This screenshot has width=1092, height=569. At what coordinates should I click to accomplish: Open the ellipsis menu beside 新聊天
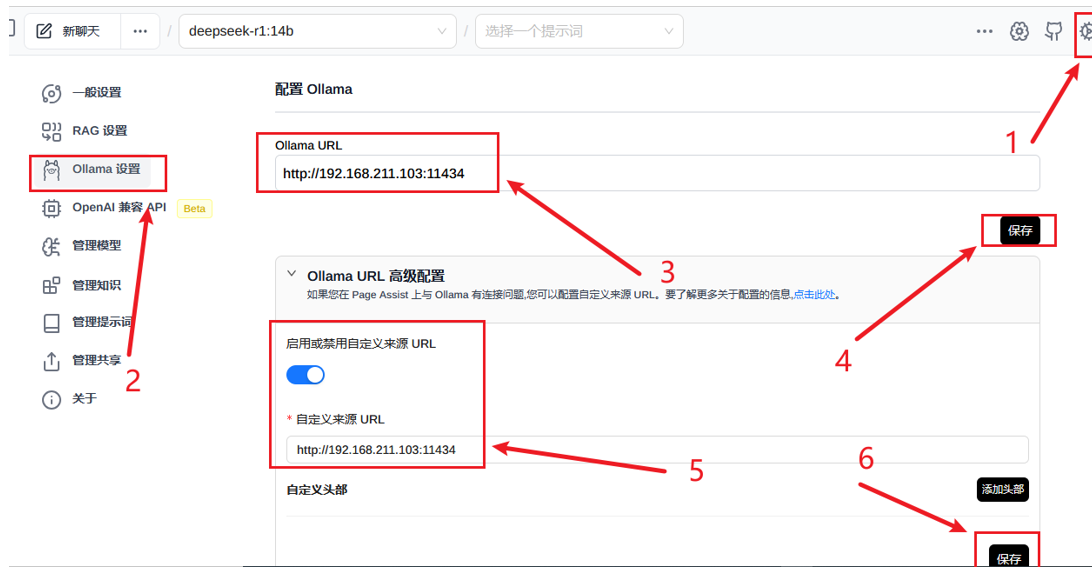tap(140, 31)
